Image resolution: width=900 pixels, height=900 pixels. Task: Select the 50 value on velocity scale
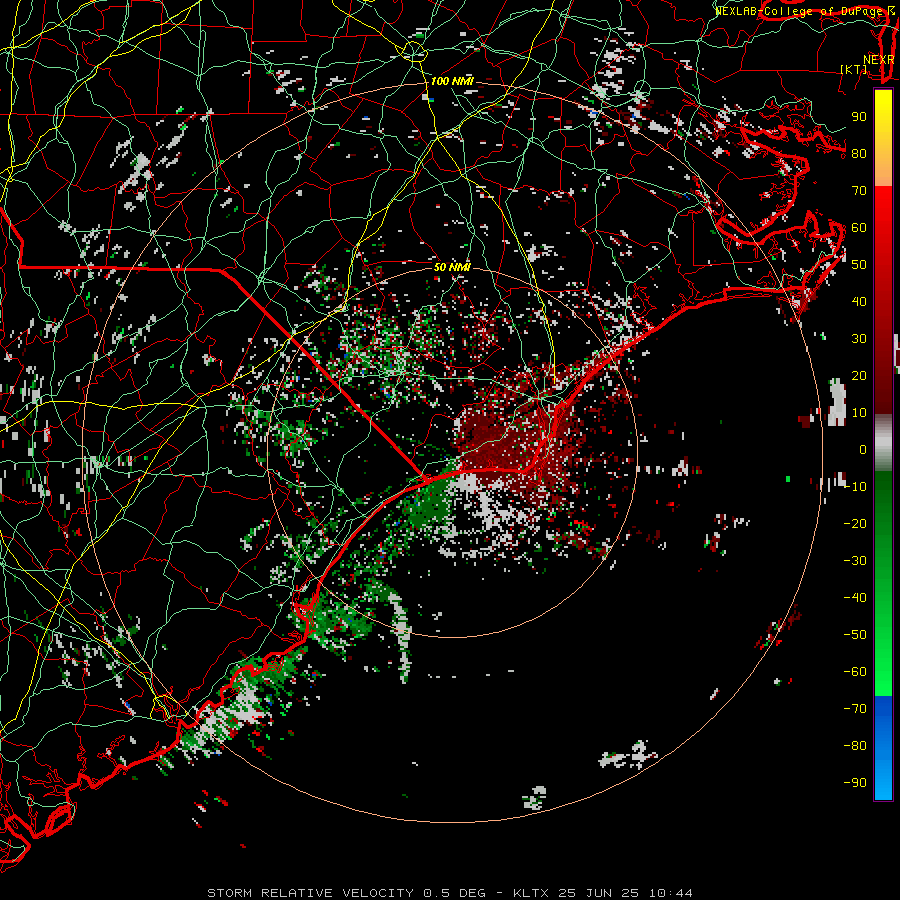pos(859,265)
